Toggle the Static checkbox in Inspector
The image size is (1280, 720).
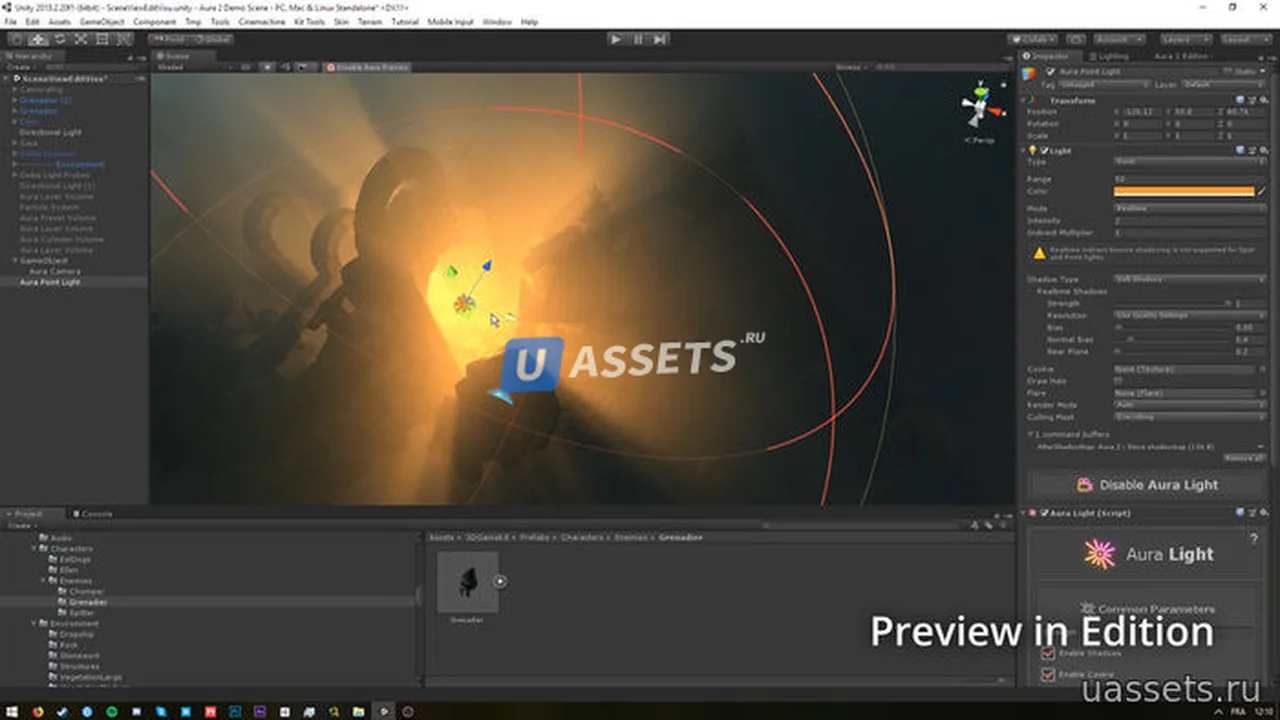(x=1230, y=72)
